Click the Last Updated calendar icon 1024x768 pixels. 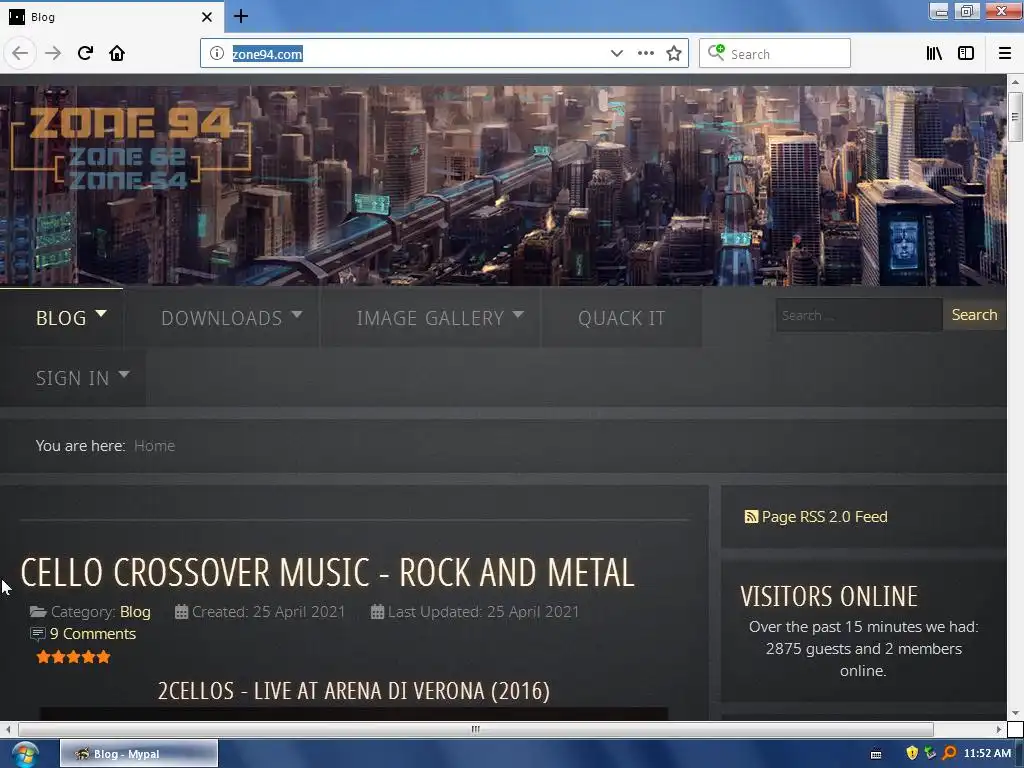tap(377, 612)
